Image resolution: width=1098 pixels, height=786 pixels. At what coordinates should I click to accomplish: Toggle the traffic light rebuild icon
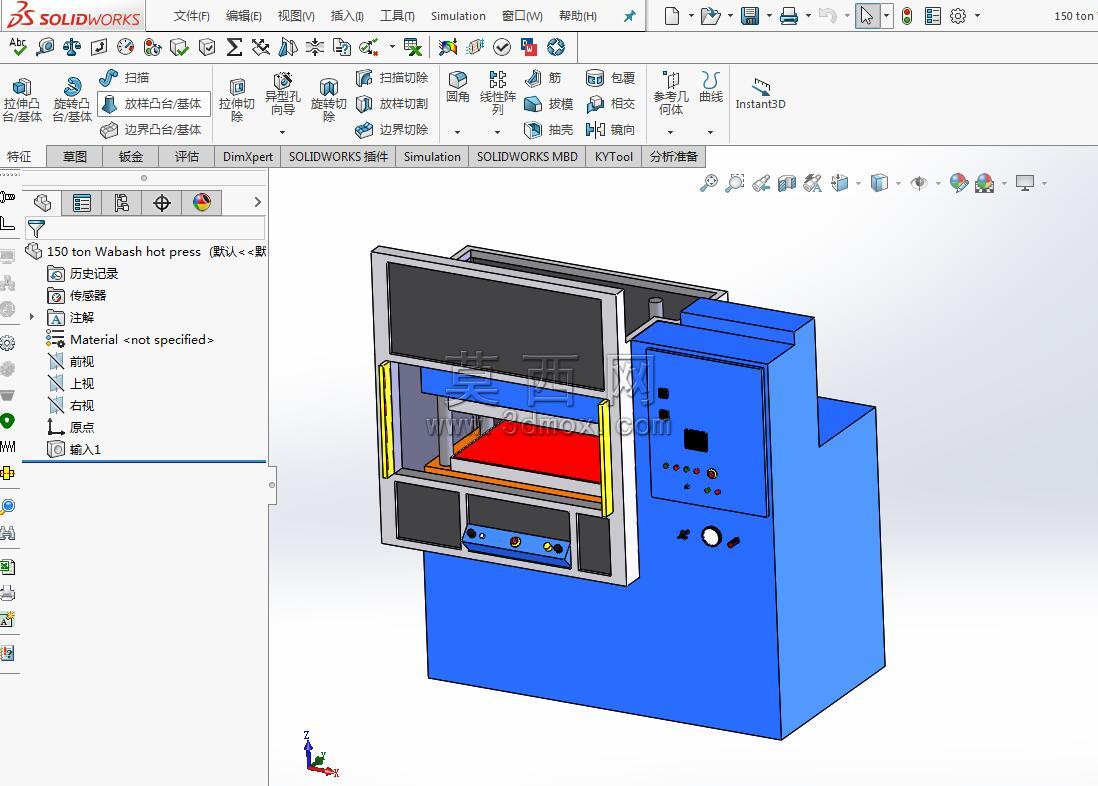coord(907,16)
